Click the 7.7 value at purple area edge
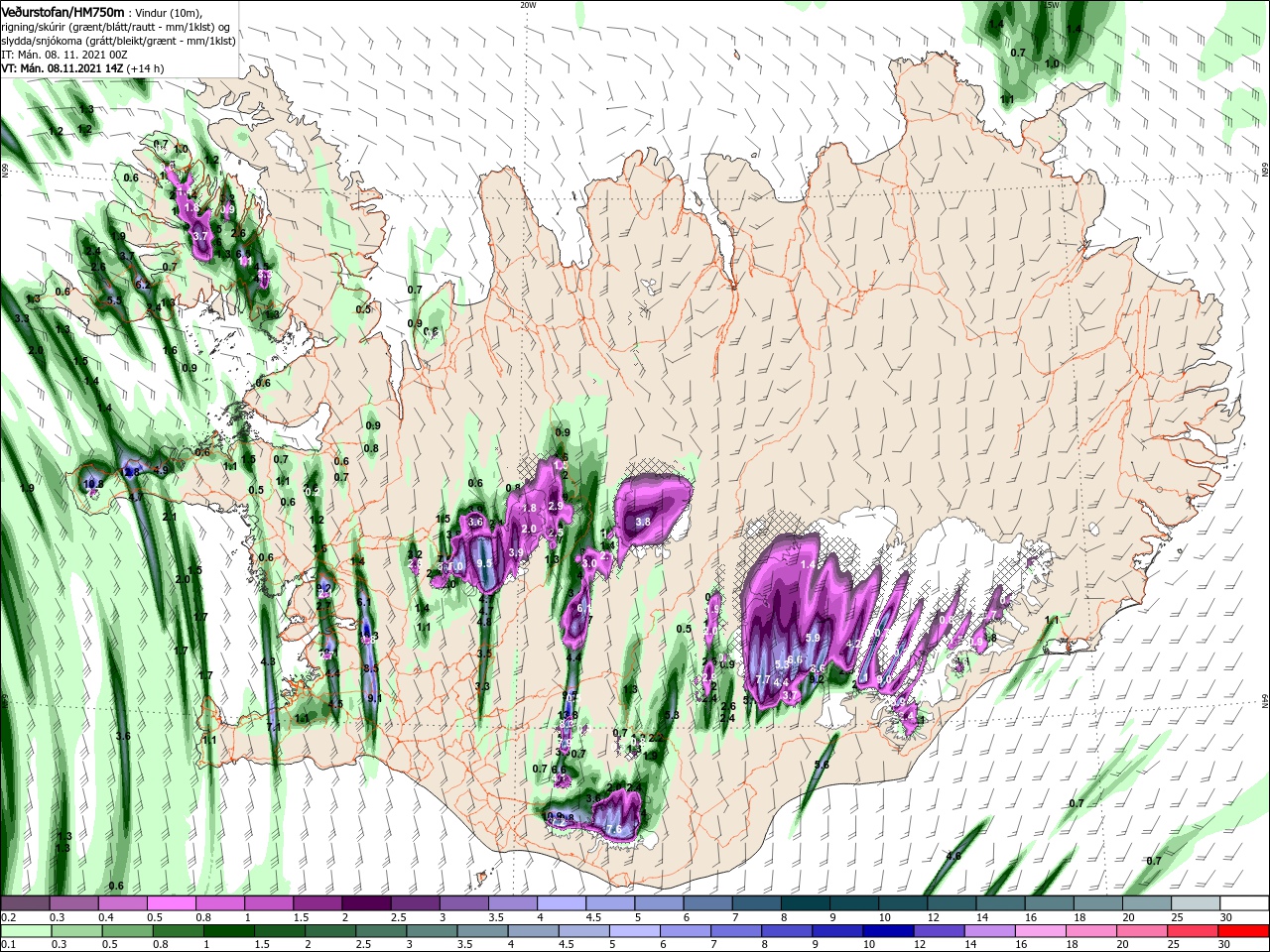 tap(764, 679)
